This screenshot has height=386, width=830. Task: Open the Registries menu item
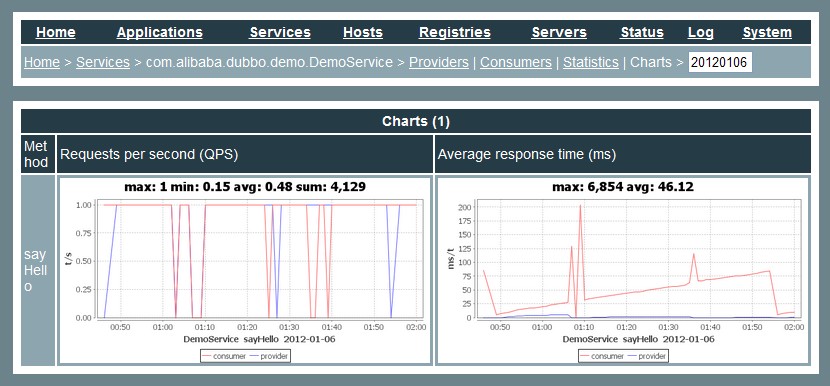455,32
